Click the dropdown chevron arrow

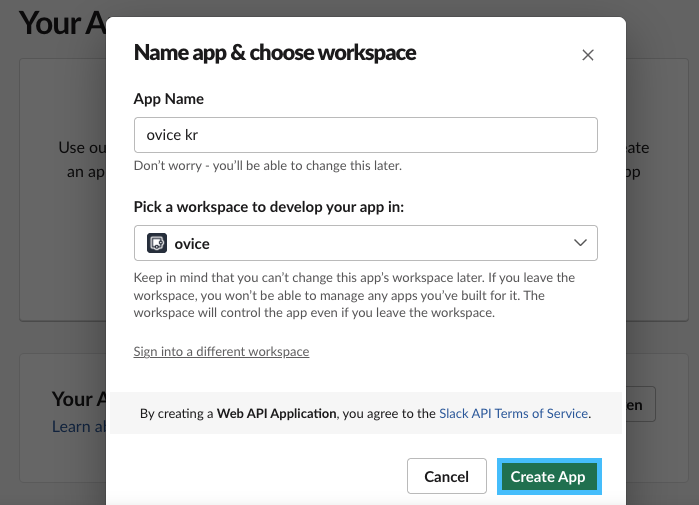(580, 243)
